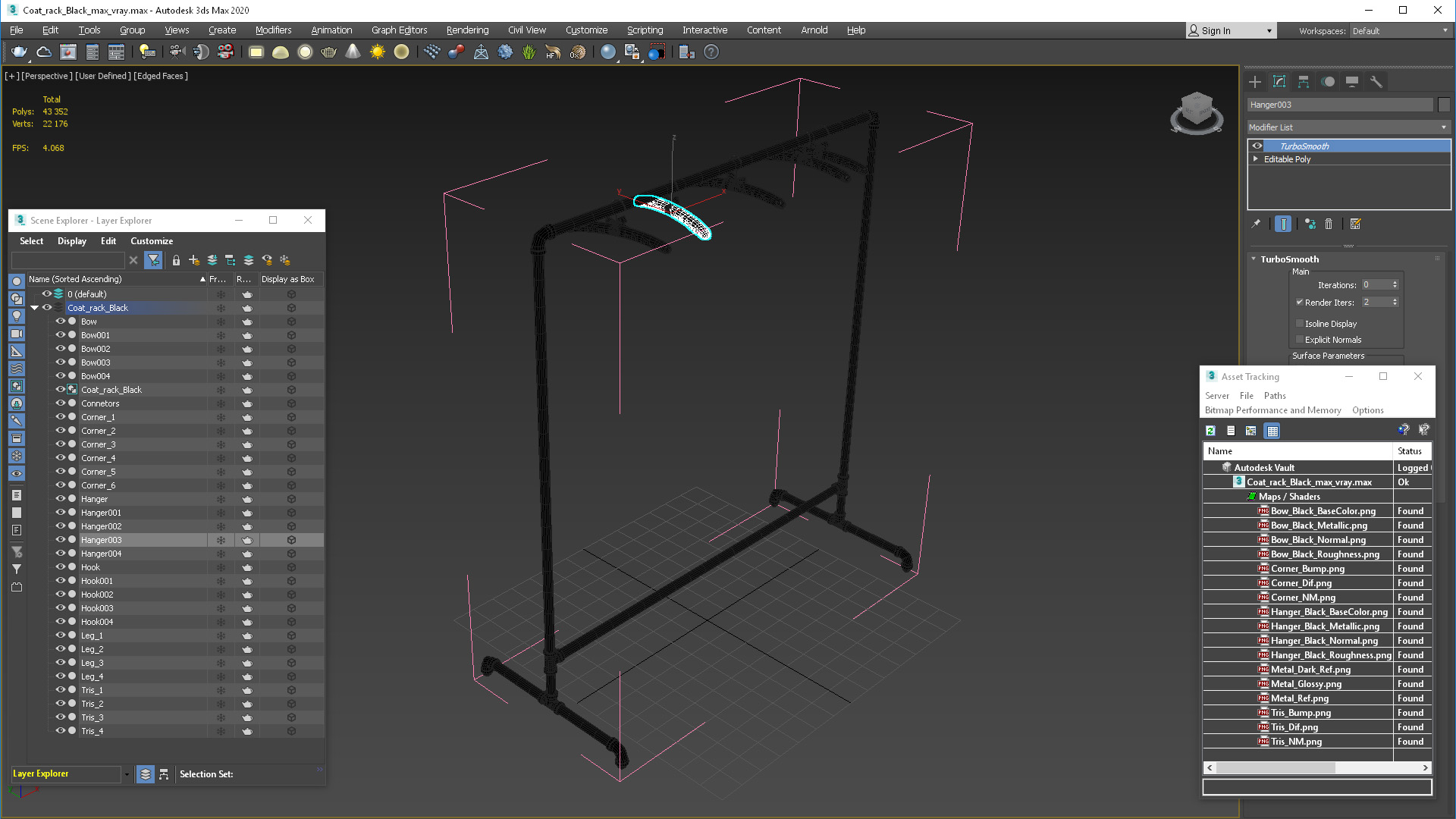Click Pin Stack pushpin icon
Image resolution: width=1456 pixels, height=819 pixels.
[x=1256, y=224]
